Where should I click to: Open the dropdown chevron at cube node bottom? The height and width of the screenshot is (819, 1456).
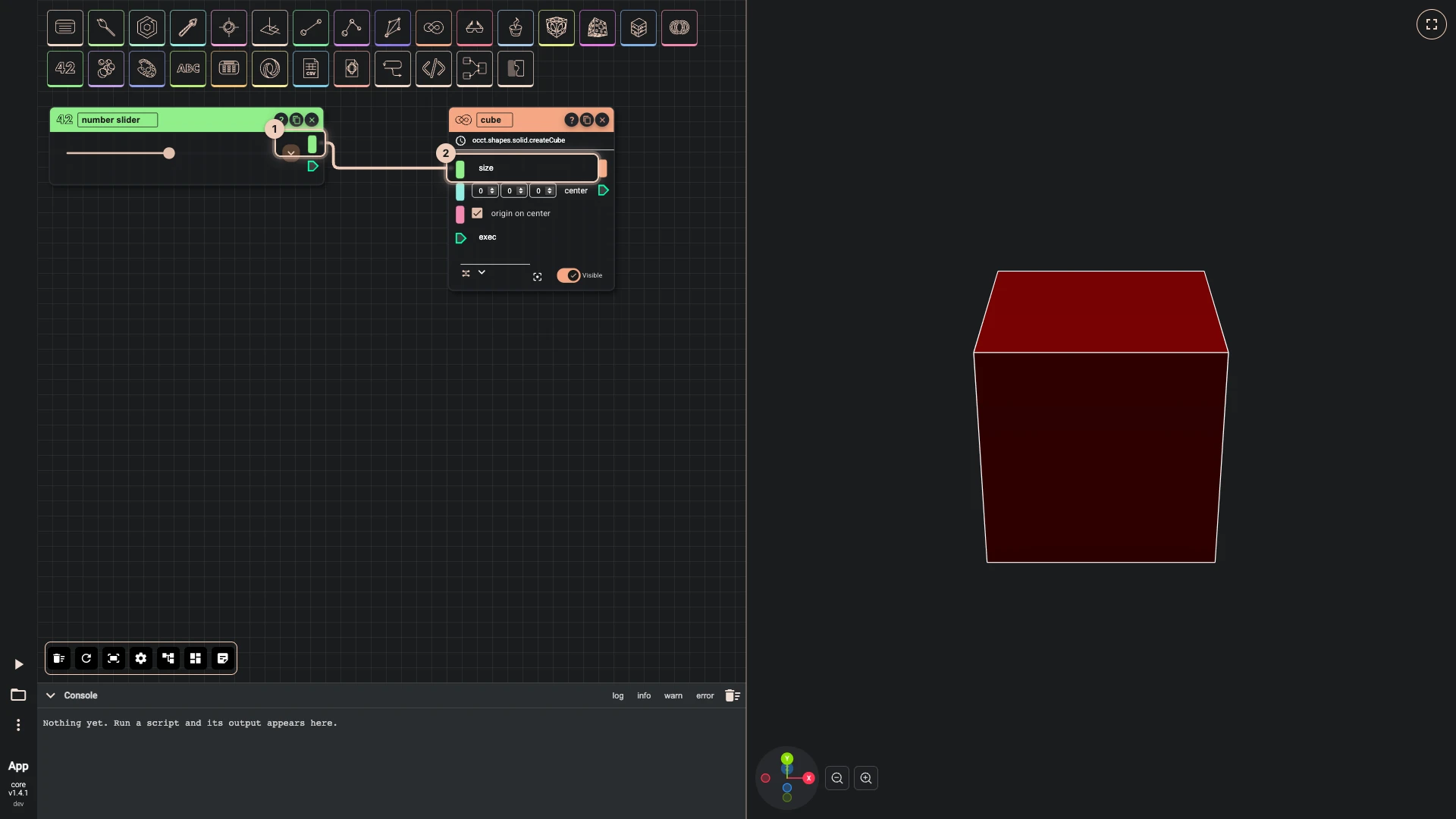pyautogui.click(x=482, y=272)
